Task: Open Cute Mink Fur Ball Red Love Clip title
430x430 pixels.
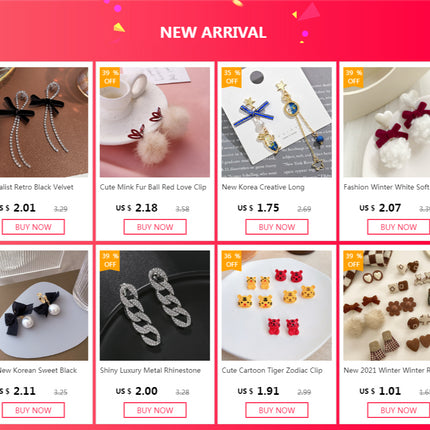Action: coord(153,187)
